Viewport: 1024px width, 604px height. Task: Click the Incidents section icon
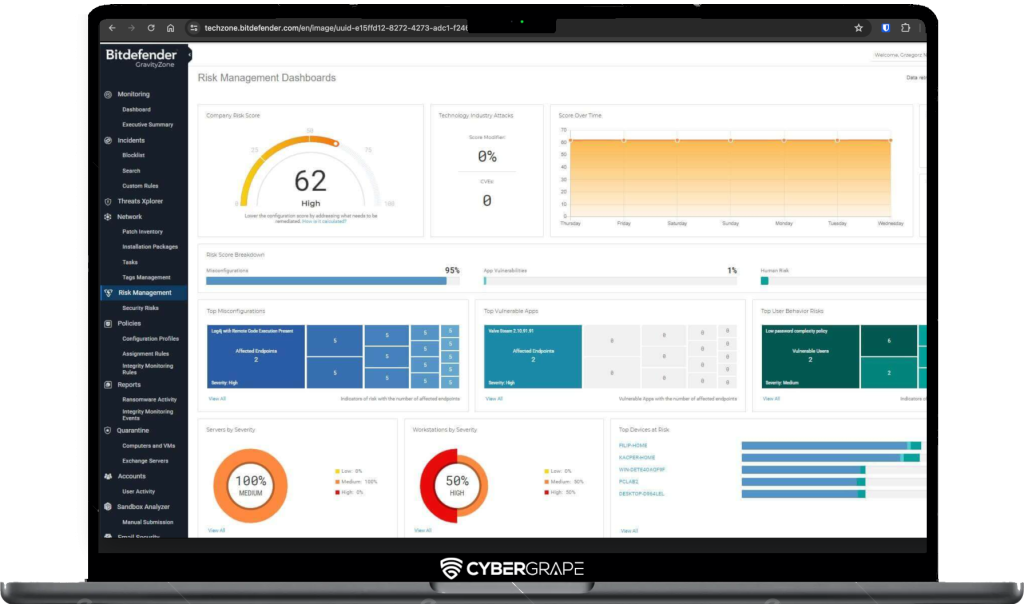pyautogui.click(x=108, y=140)
